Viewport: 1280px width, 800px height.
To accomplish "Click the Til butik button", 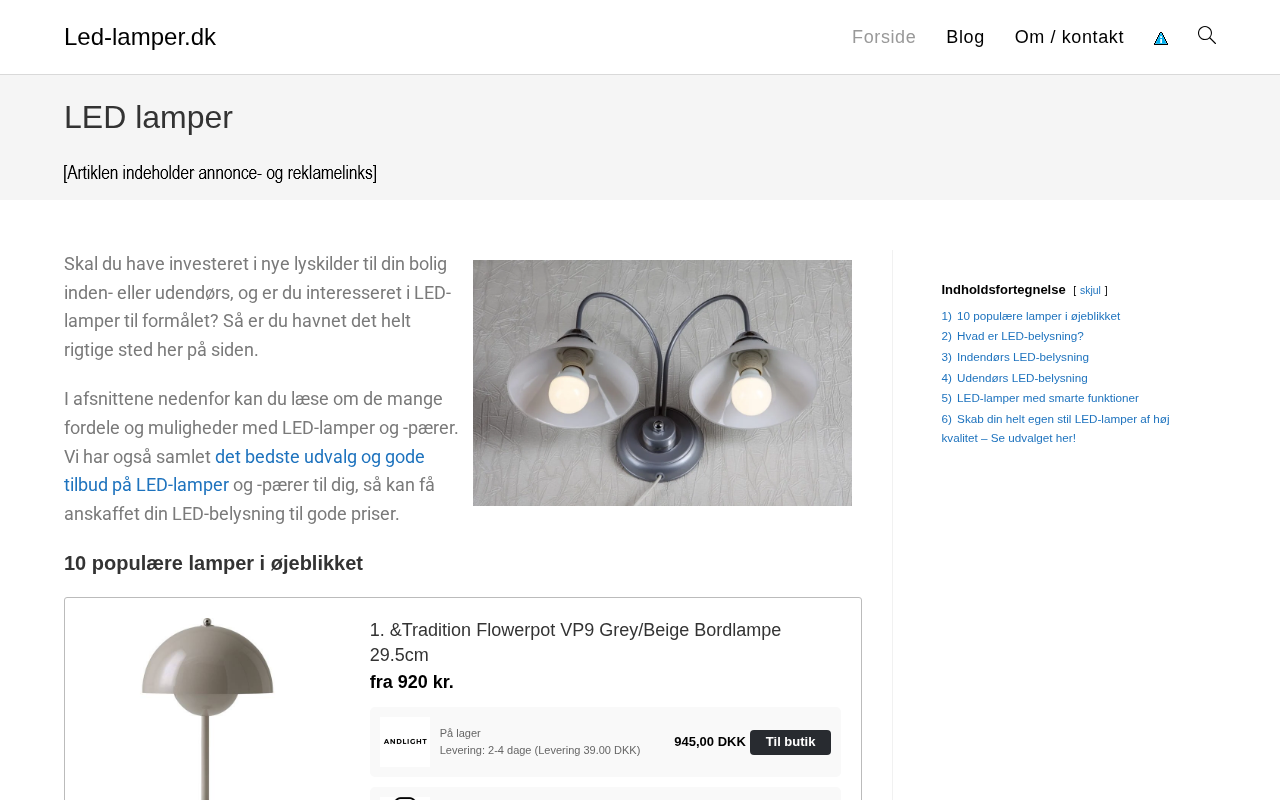I will click(790, 742).
